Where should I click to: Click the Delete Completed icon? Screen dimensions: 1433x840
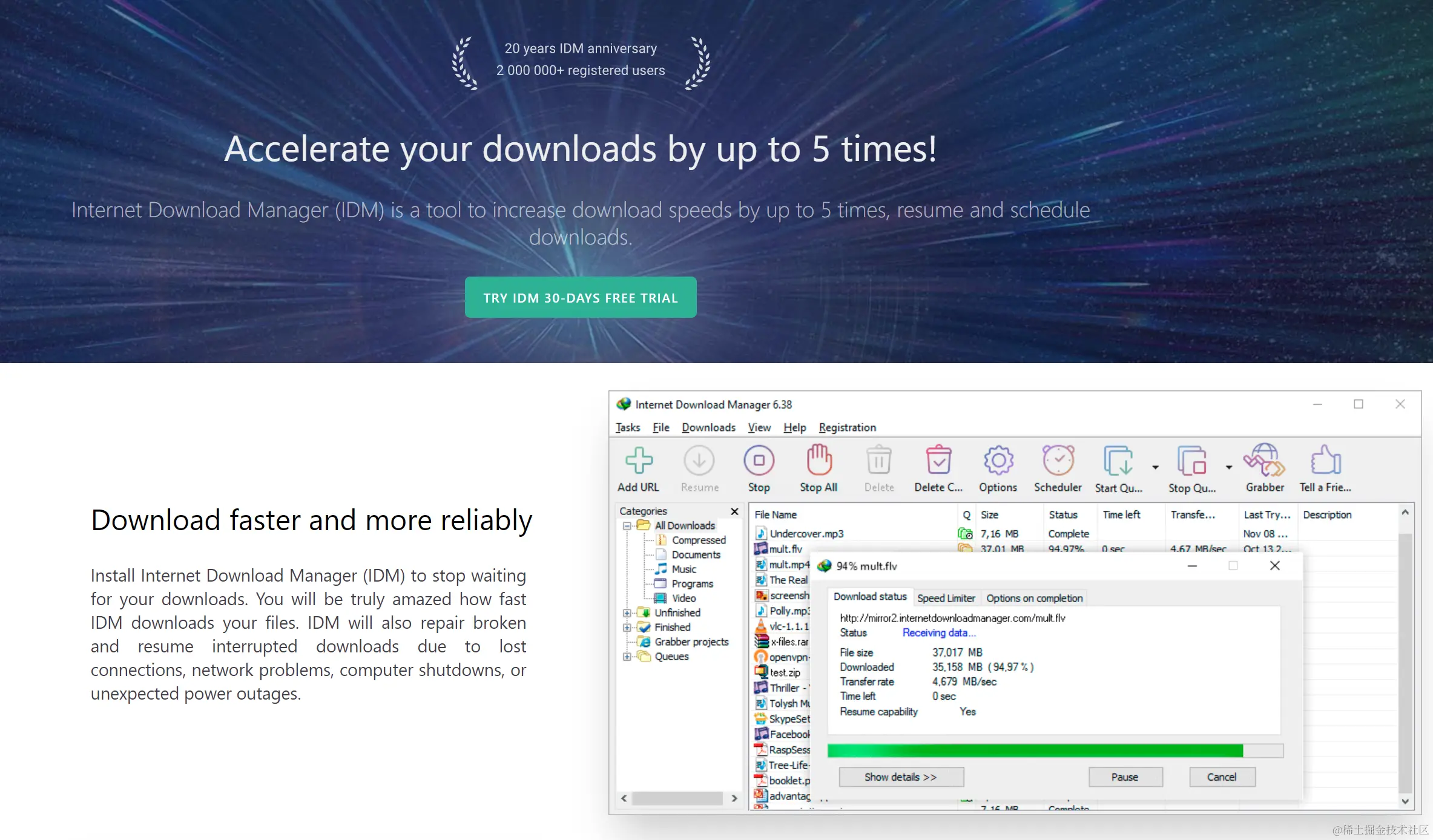click(938, 462)
